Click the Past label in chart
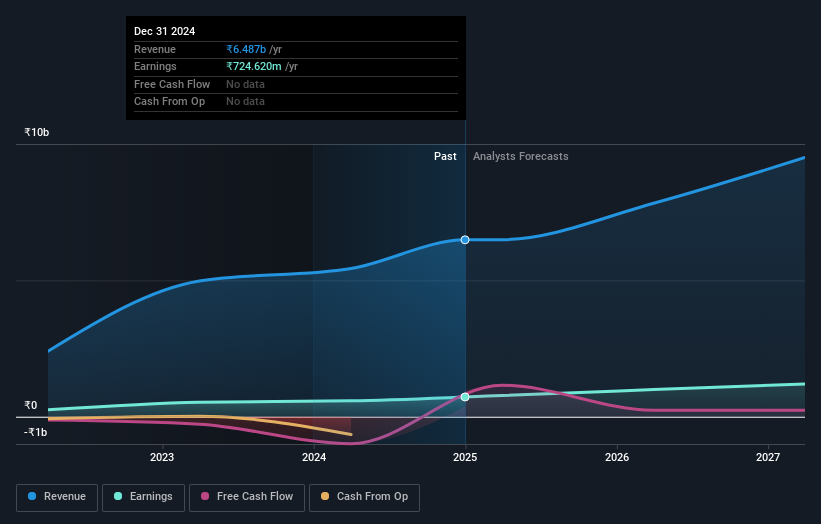Image resolution: width=821 pixels, height=524 pixels. pyautogui.click(x=445, y=156)
